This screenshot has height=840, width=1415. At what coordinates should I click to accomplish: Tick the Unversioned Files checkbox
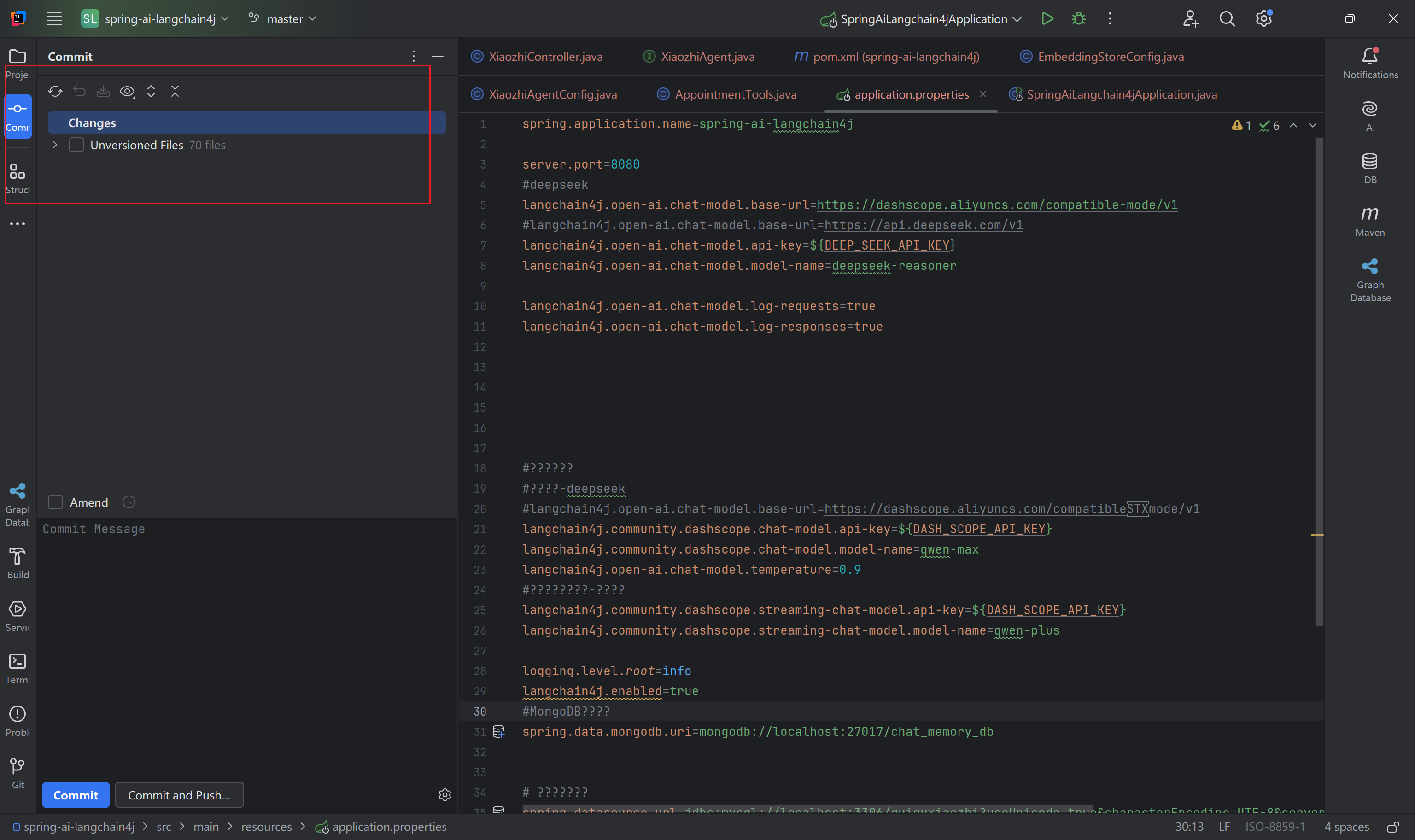pos(76,145)
